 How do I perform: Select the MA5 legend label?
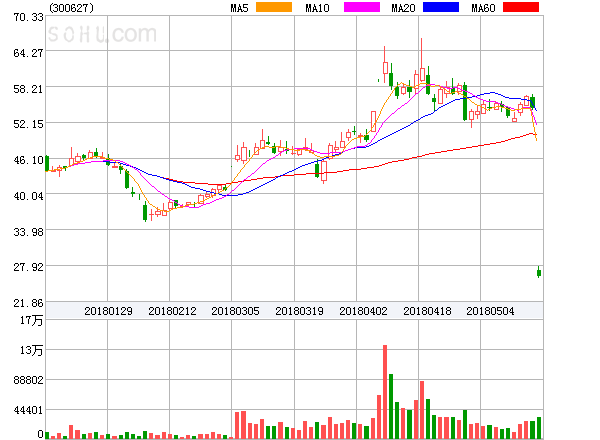239,8
